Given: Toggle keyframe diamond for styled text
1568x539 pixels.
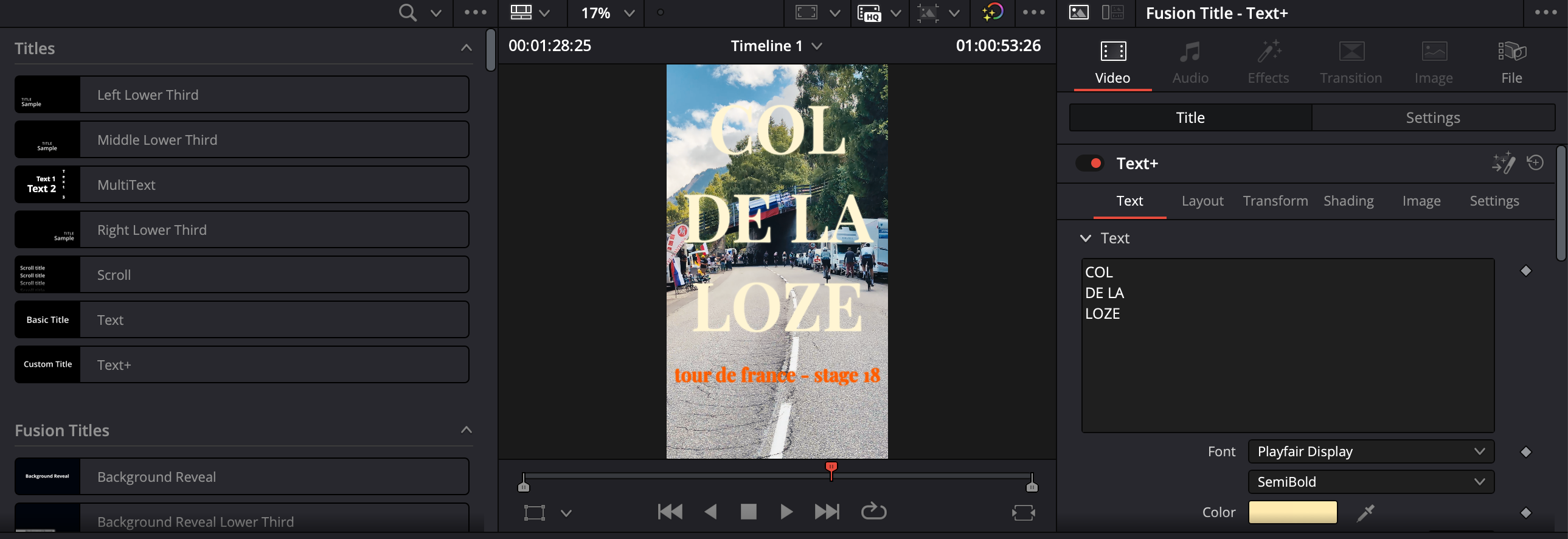Looking at the screenshot, I should (1525, 271).
